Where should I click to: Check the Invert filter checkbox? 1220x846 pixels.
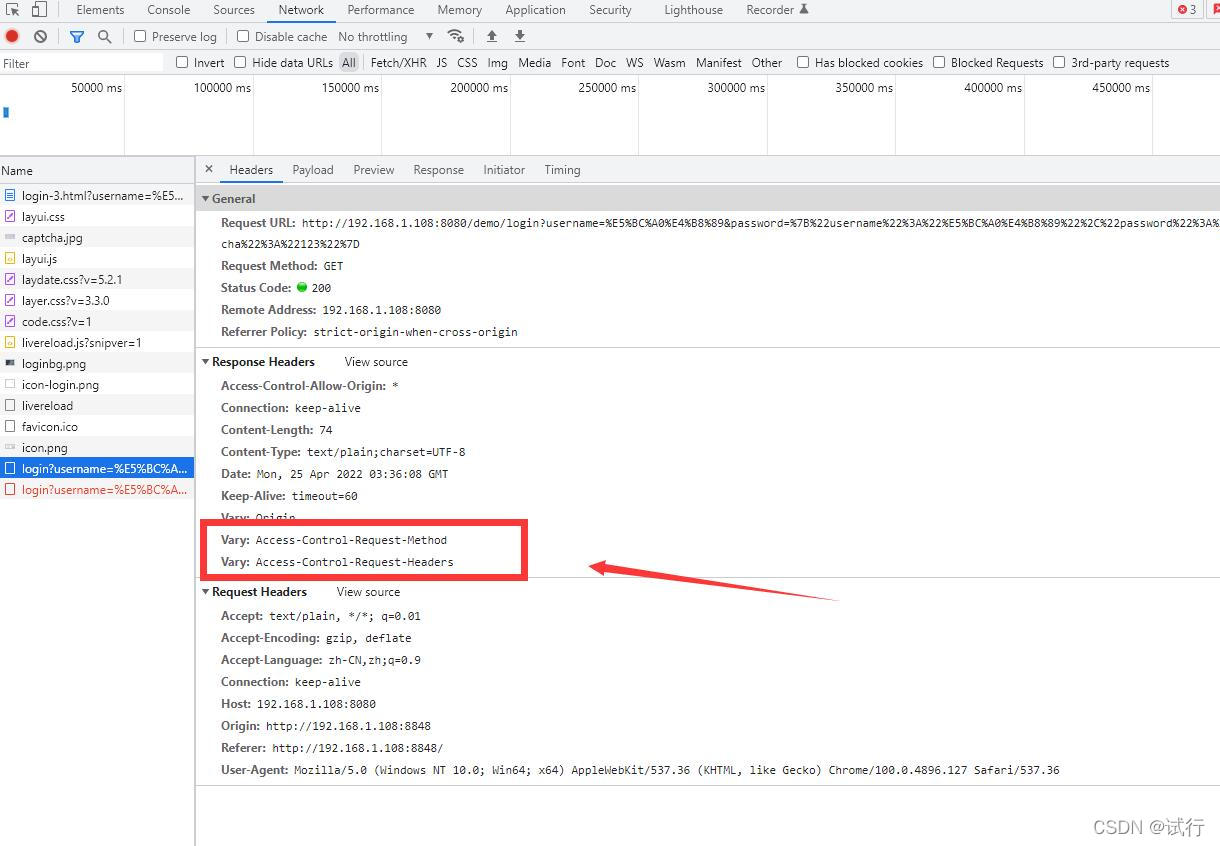(x=182, y=62)
